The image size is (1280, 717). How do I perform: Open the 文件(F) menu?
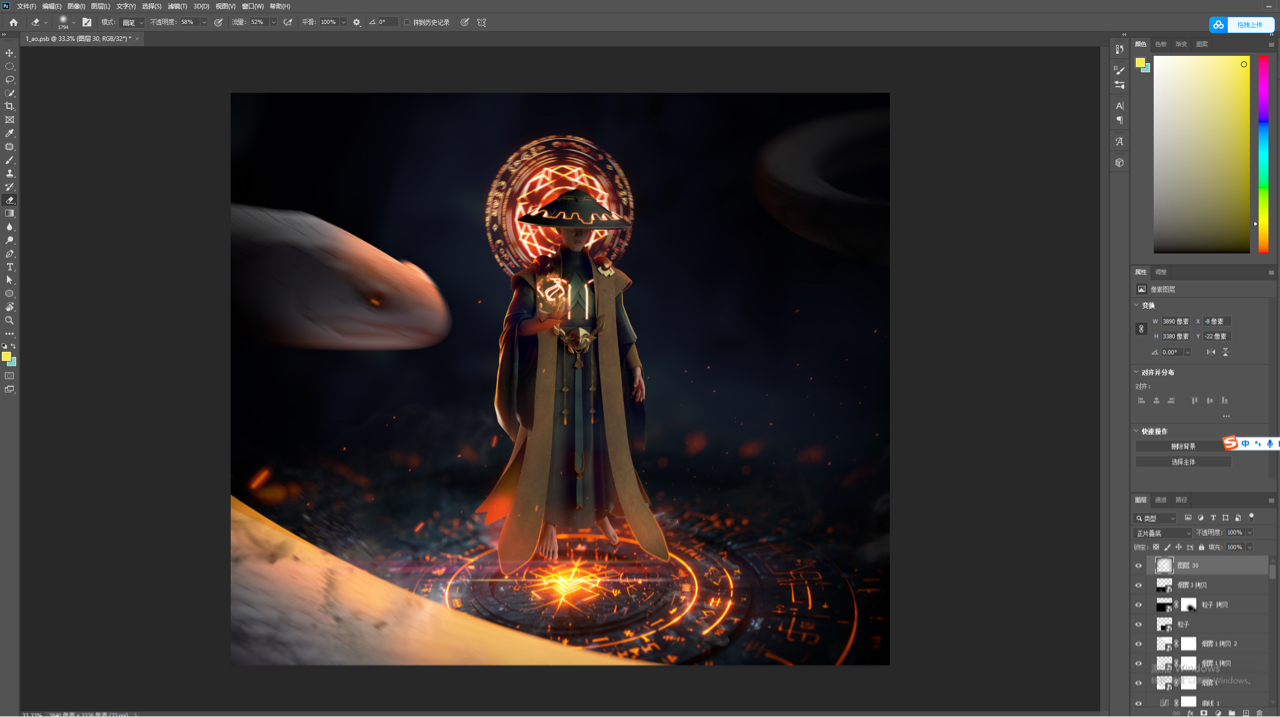tap(26, 6)
